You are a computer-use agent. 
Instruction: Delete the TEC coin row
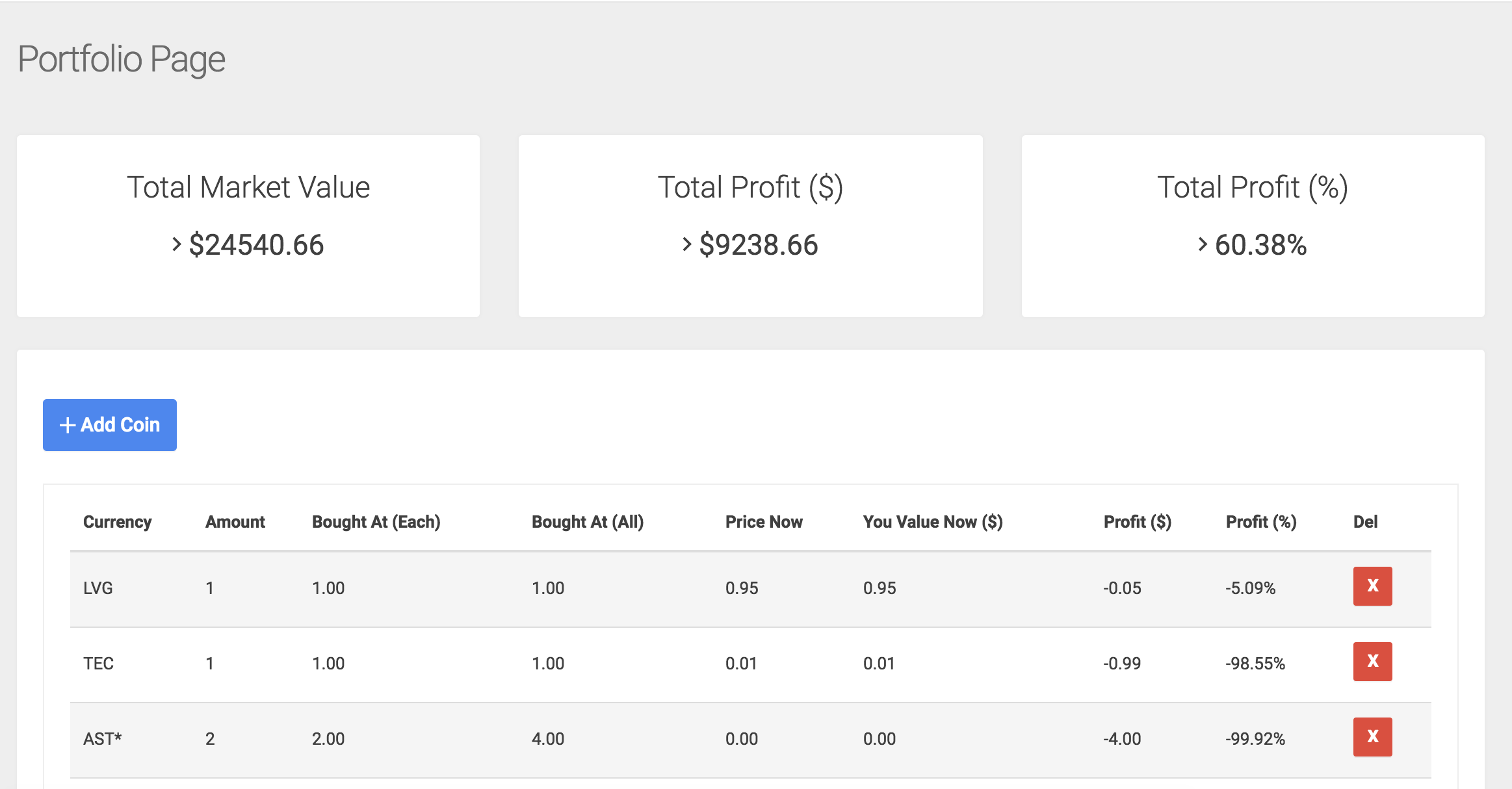tap(1372, 662)
